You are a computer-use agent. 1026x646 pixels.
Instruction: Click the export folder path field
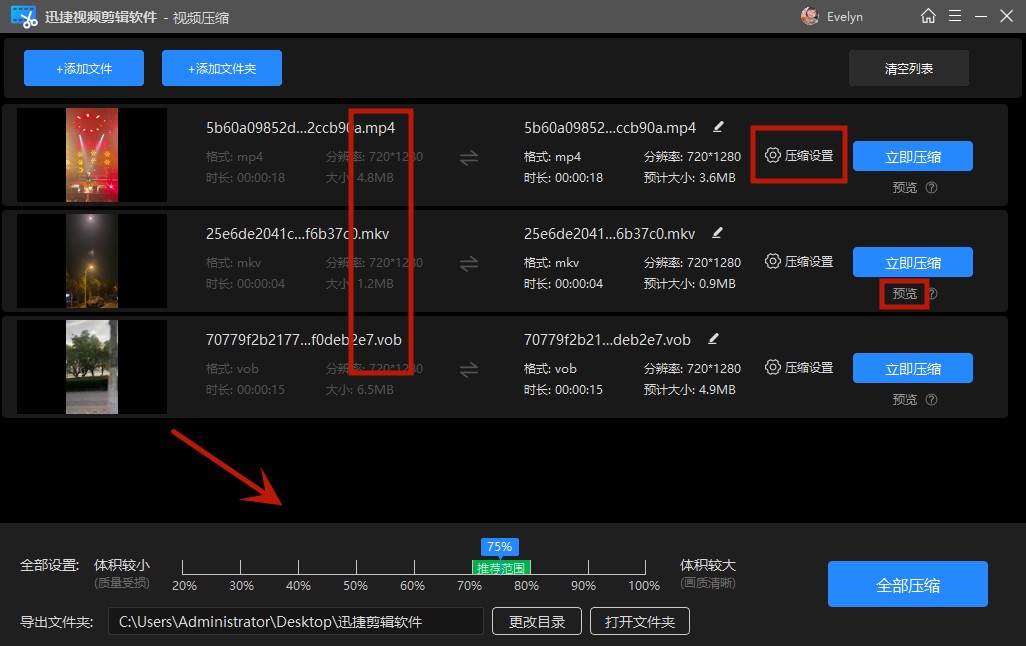(x=295, y=621)
